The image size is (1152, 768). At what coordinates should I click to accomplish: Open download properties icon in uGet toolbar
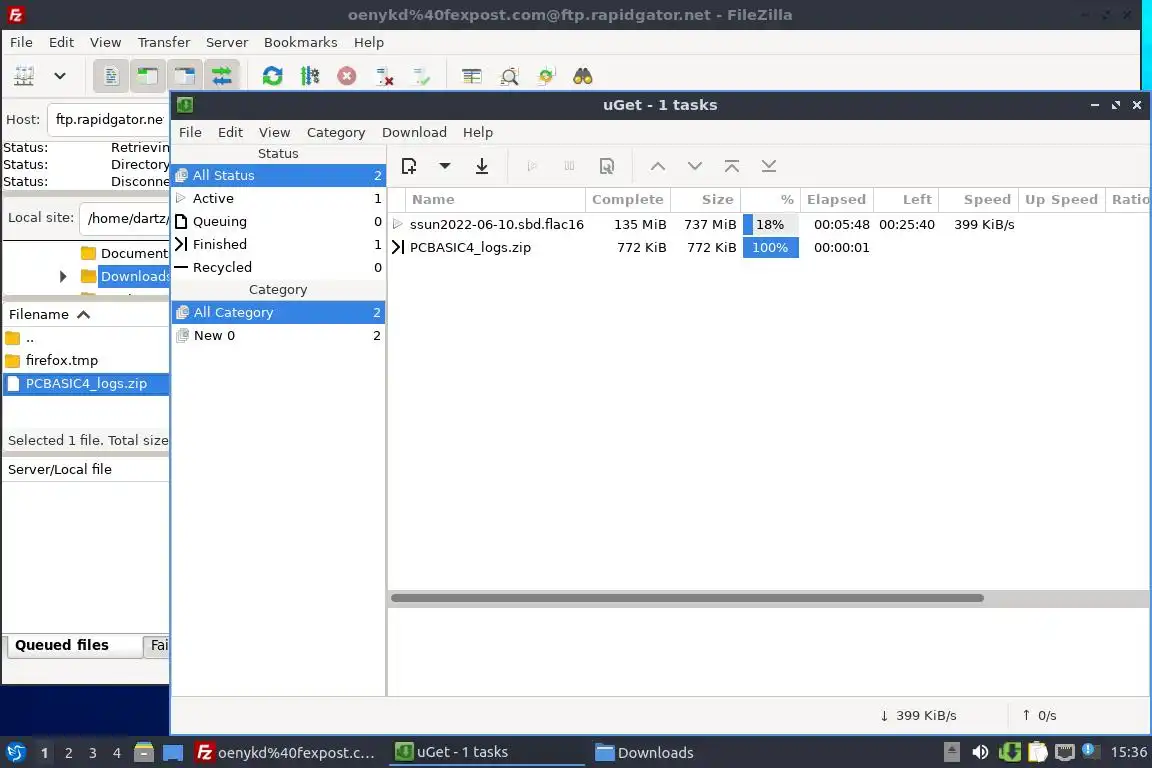point(607,166)
